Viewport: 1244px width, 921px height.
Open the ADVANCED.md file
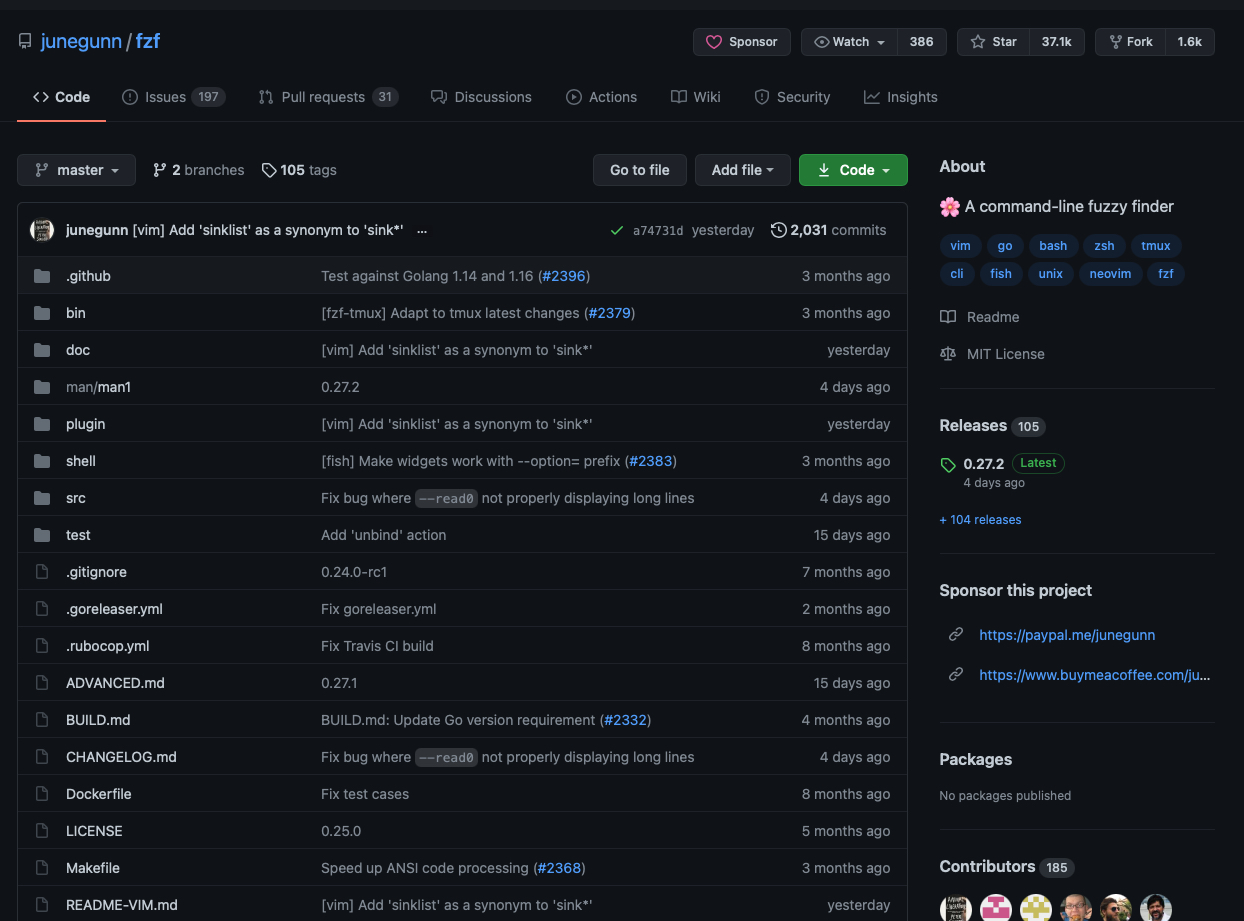115,683
